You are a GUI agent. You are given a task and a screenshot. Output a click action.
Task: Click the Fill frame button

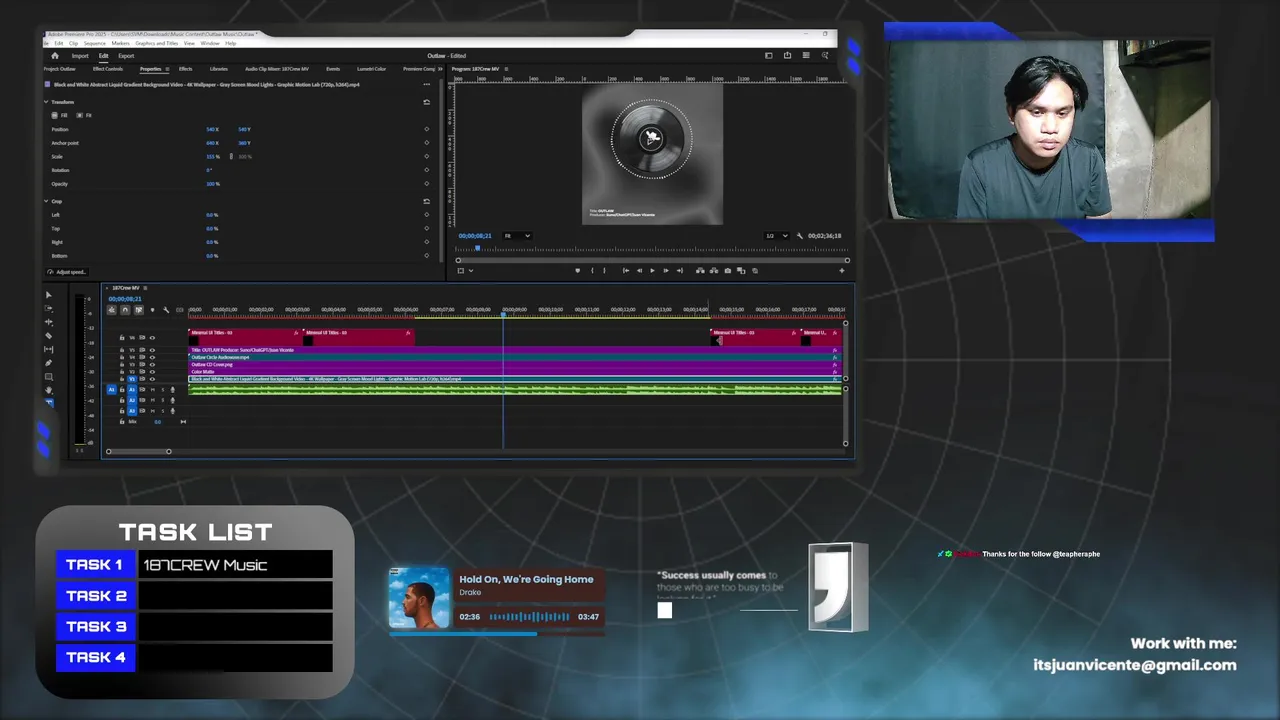(x=60, y=115)
